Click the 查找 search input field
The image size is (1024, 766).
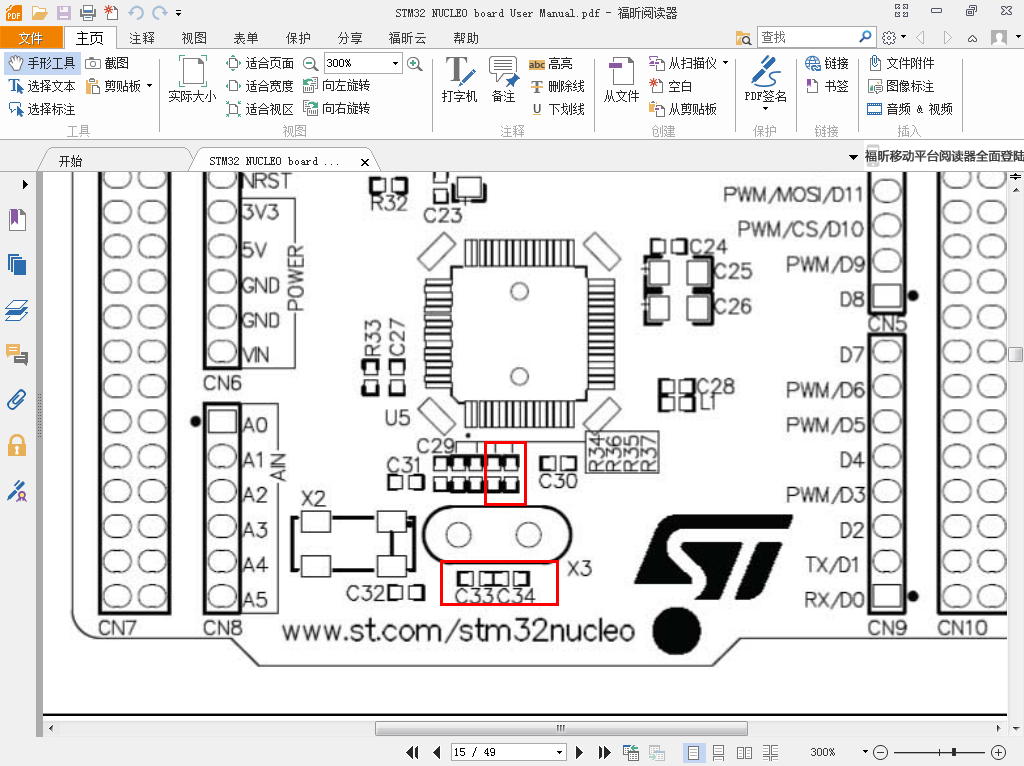(x=808, y=37)
